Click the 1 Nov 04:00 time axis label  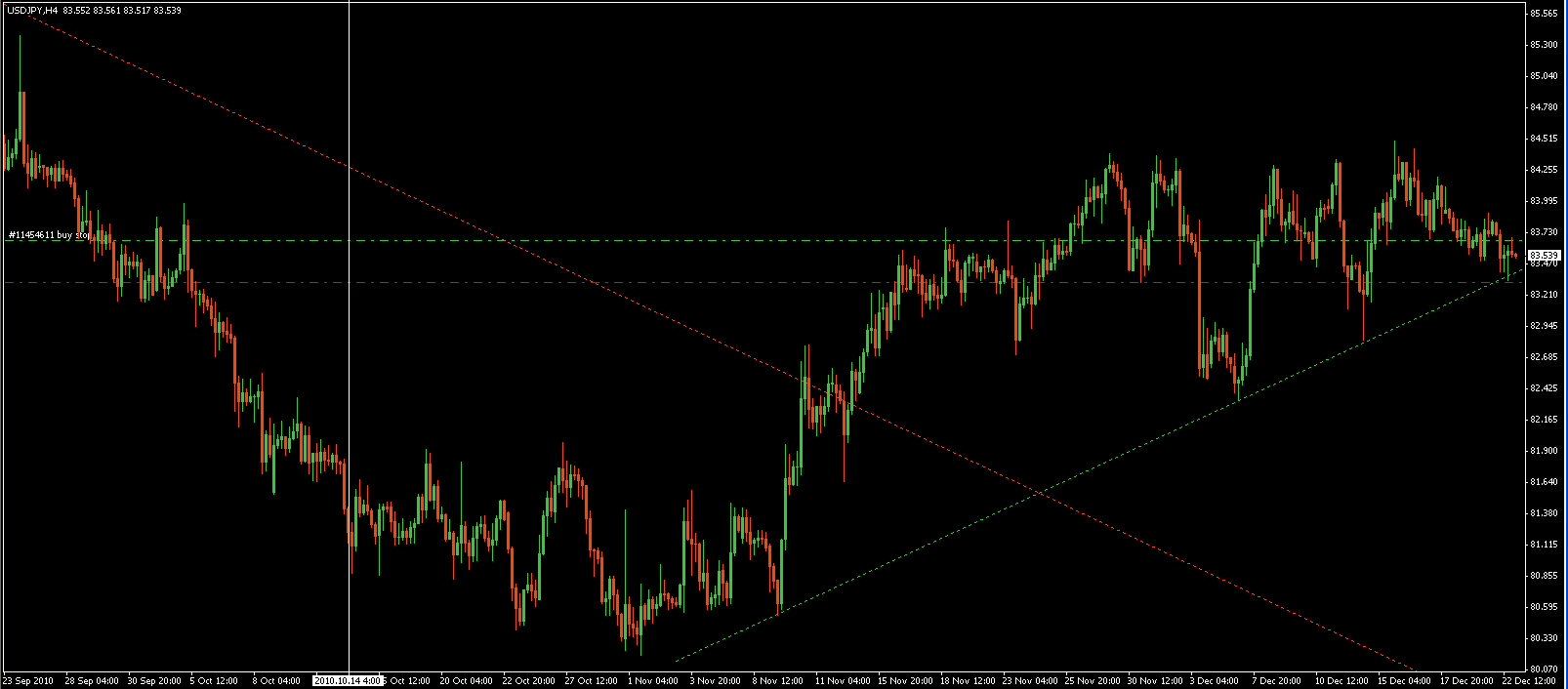pyautogui.click(x=654, y=680)
